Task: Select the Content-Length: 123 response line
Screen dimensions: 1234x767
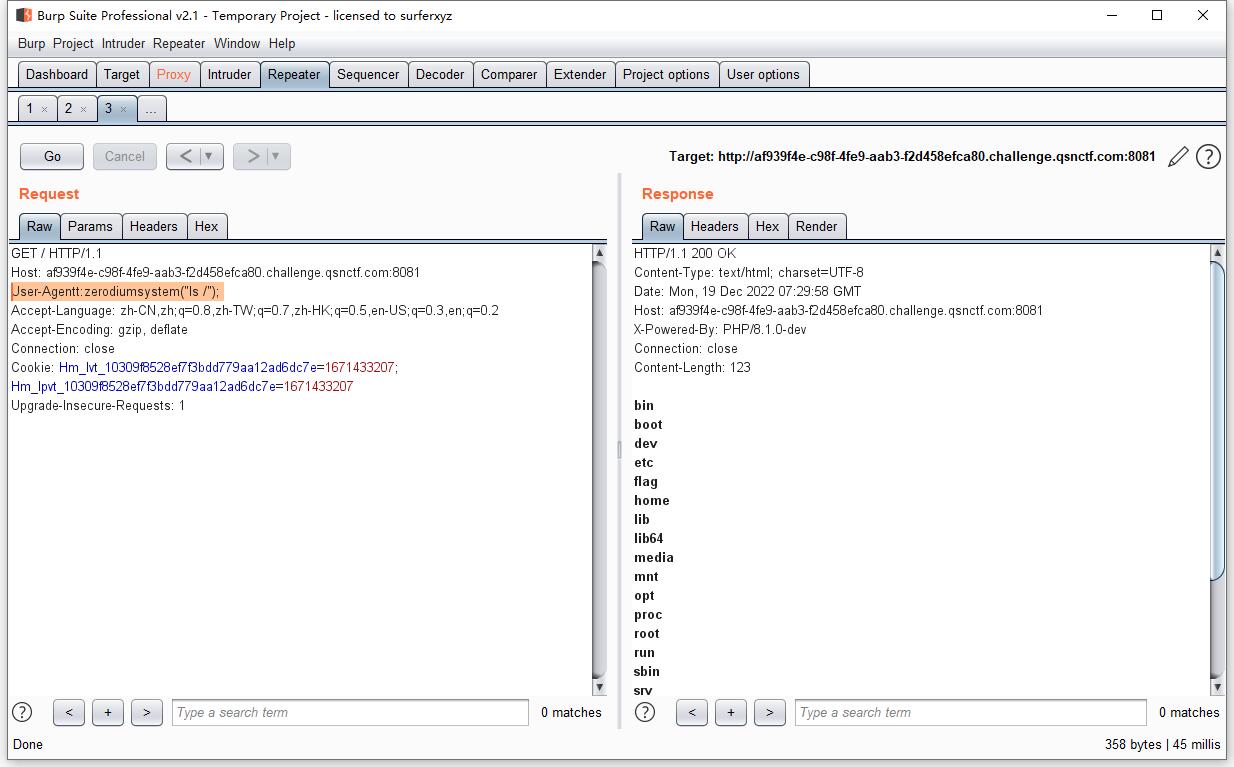Action: tap(692, 367)
